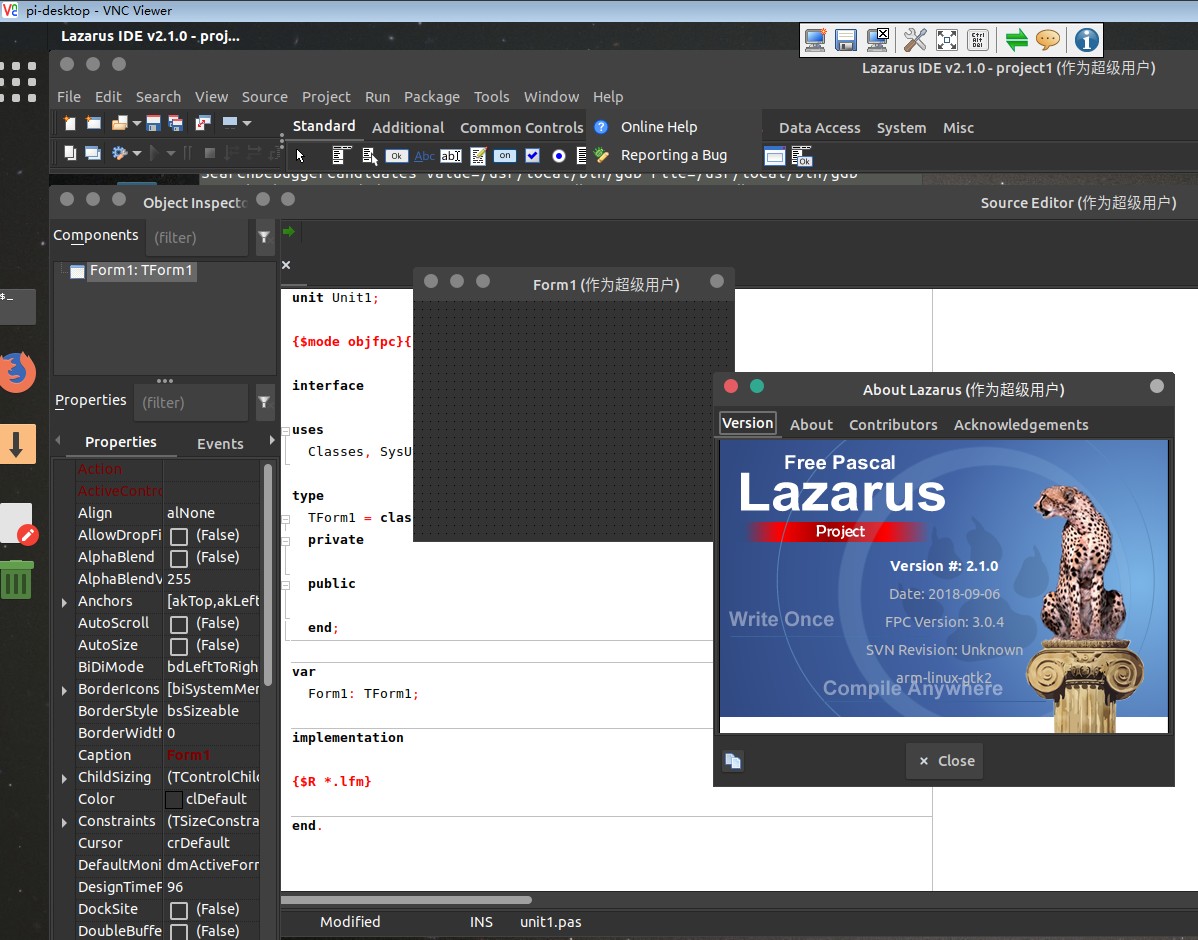The width and height of the screenshot is (1198, 940).
Task: Open the Package menu
Action: click(432, 97)
